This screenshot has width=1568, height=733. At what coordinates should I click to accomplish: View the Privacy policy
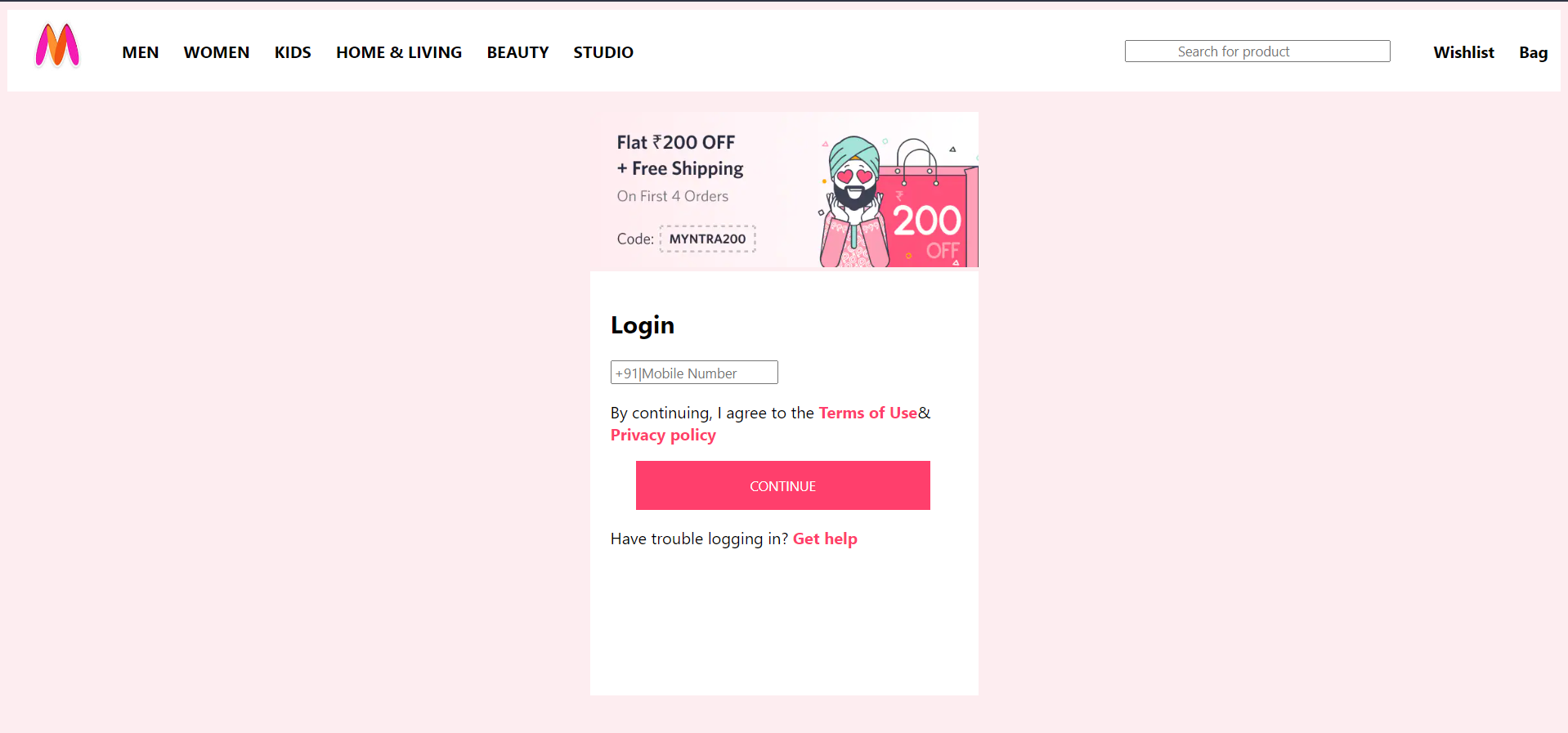click(x=662, y=435)
